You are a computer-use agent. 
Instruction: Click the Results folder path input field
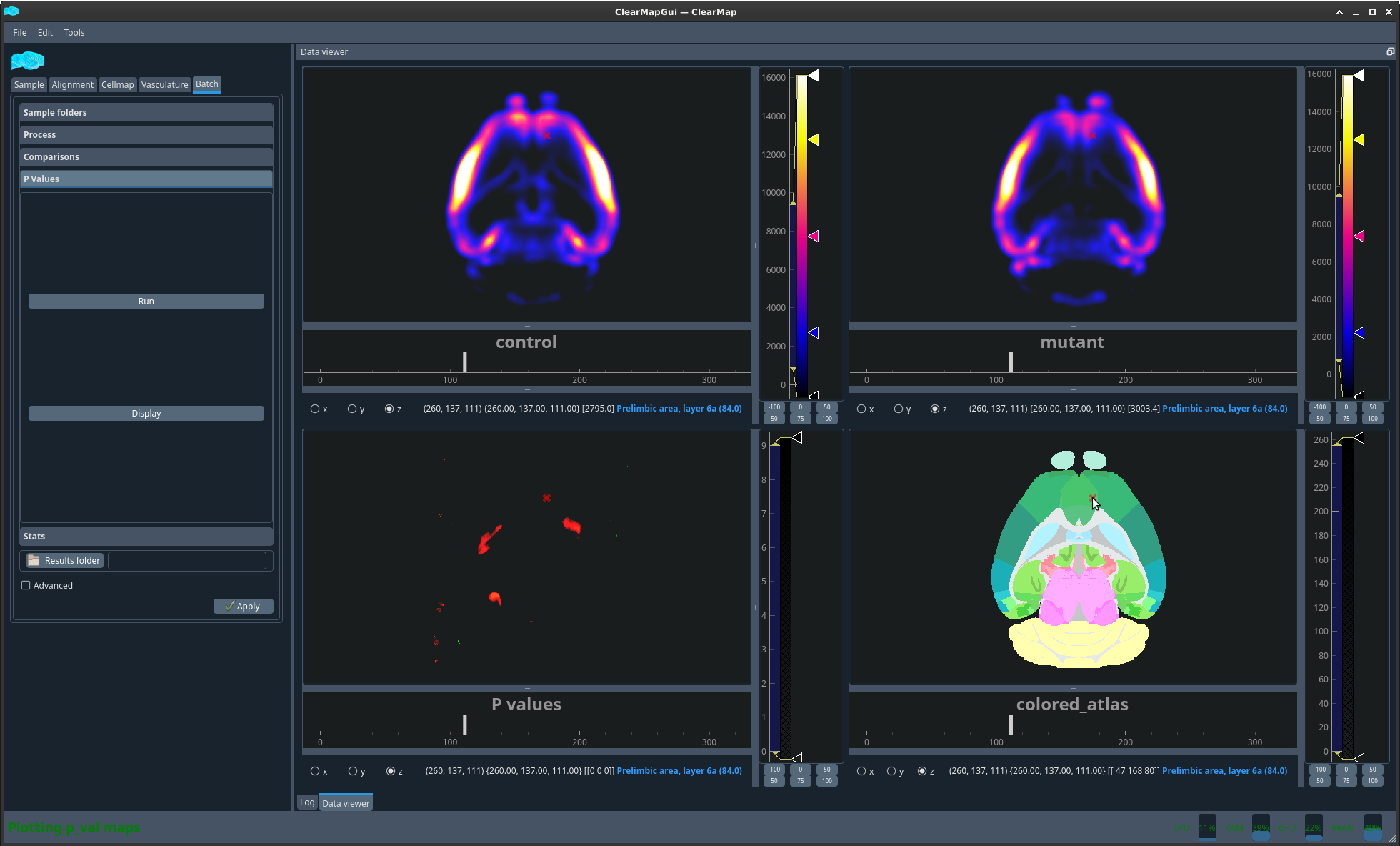187,560
